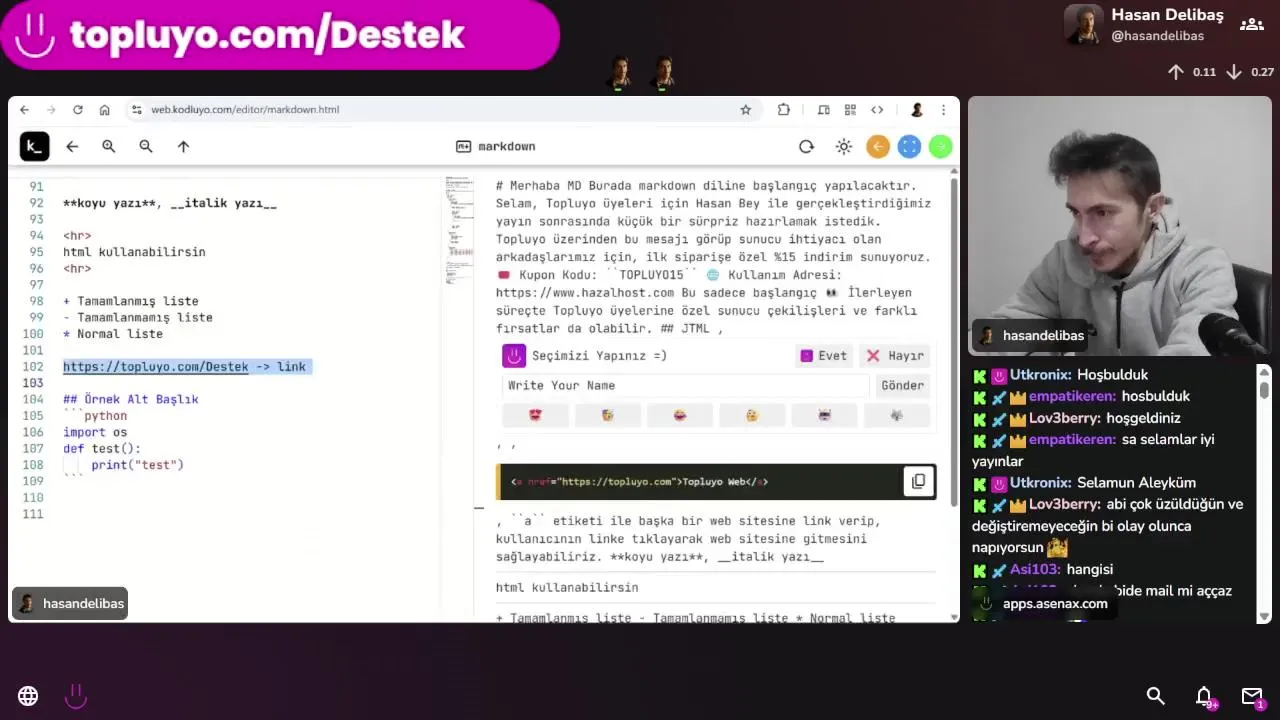Refresh the markdown preview with reload icon

coord(806,147)
